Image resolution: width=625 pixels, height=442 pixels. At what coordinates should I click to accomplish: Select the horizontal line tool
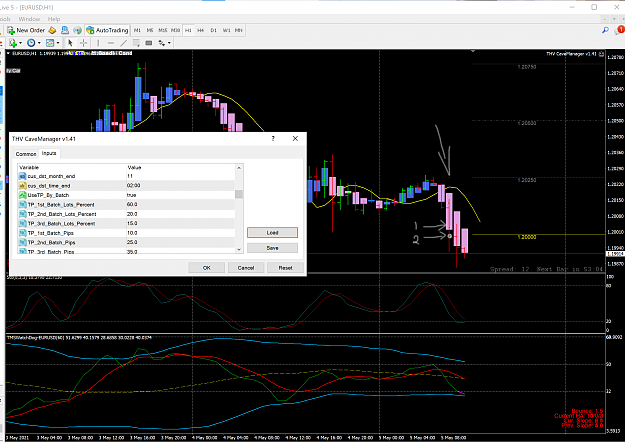(x=111, y=43)
